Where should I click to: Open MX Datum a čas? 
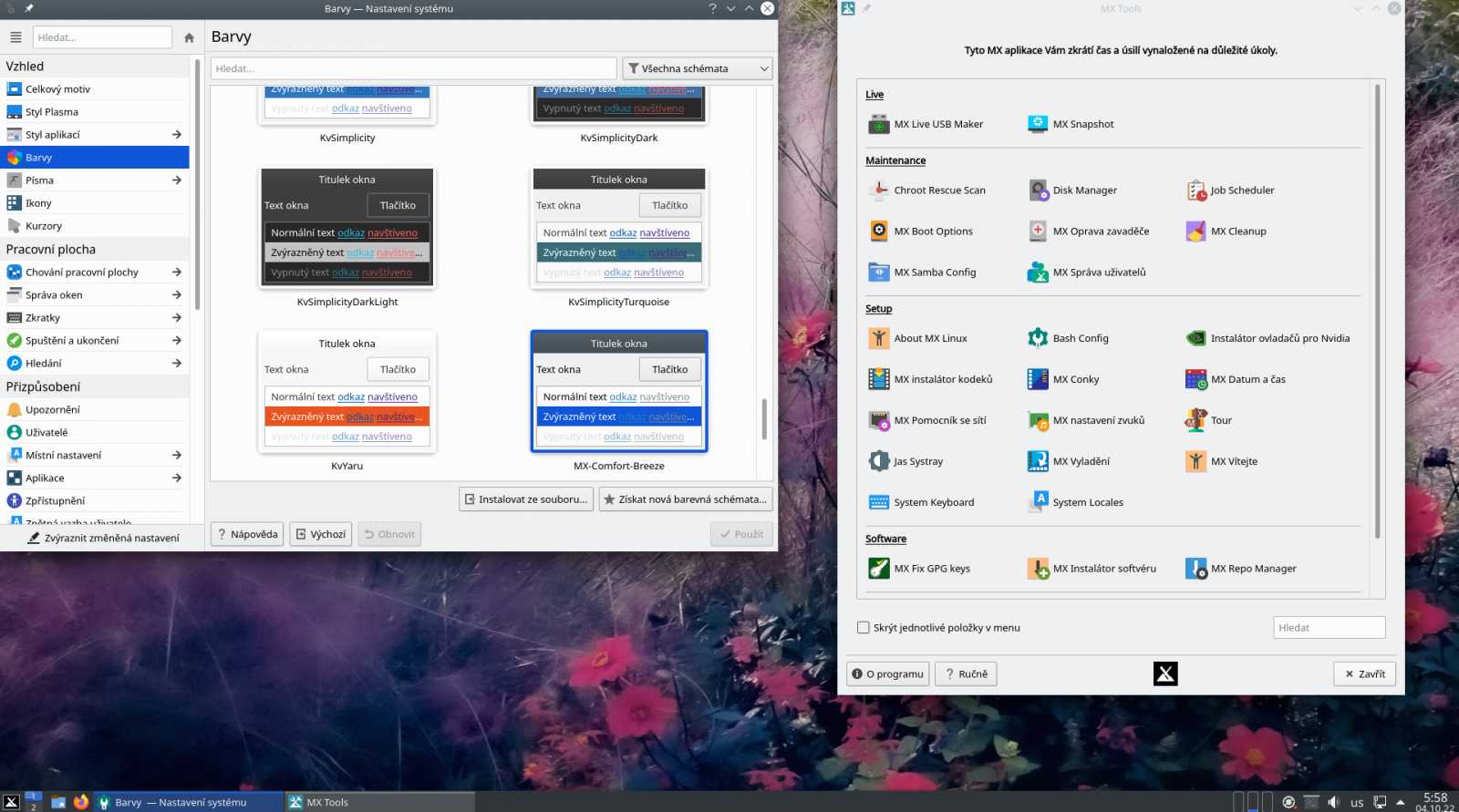[x=1236, y=379]
